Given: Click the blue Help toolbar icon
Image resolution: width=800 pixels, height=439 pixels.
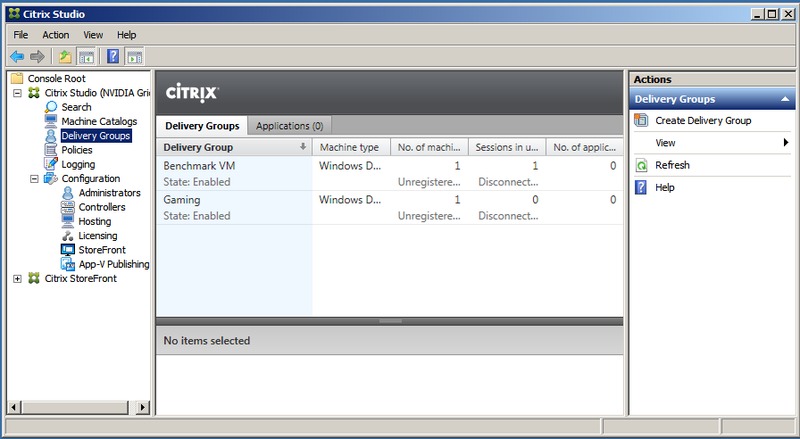Looking at the screenshot, I should point(113,56).
